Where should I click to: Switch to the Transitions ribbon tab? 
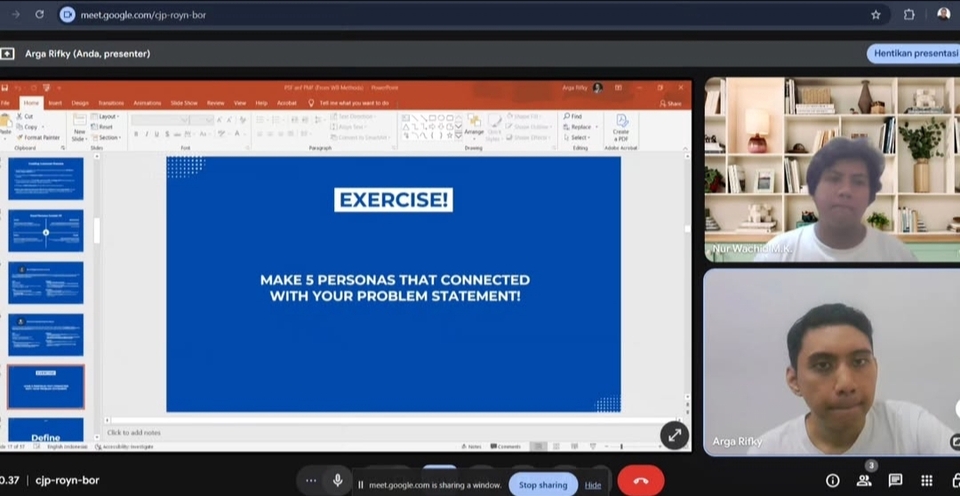pos(111,103)
